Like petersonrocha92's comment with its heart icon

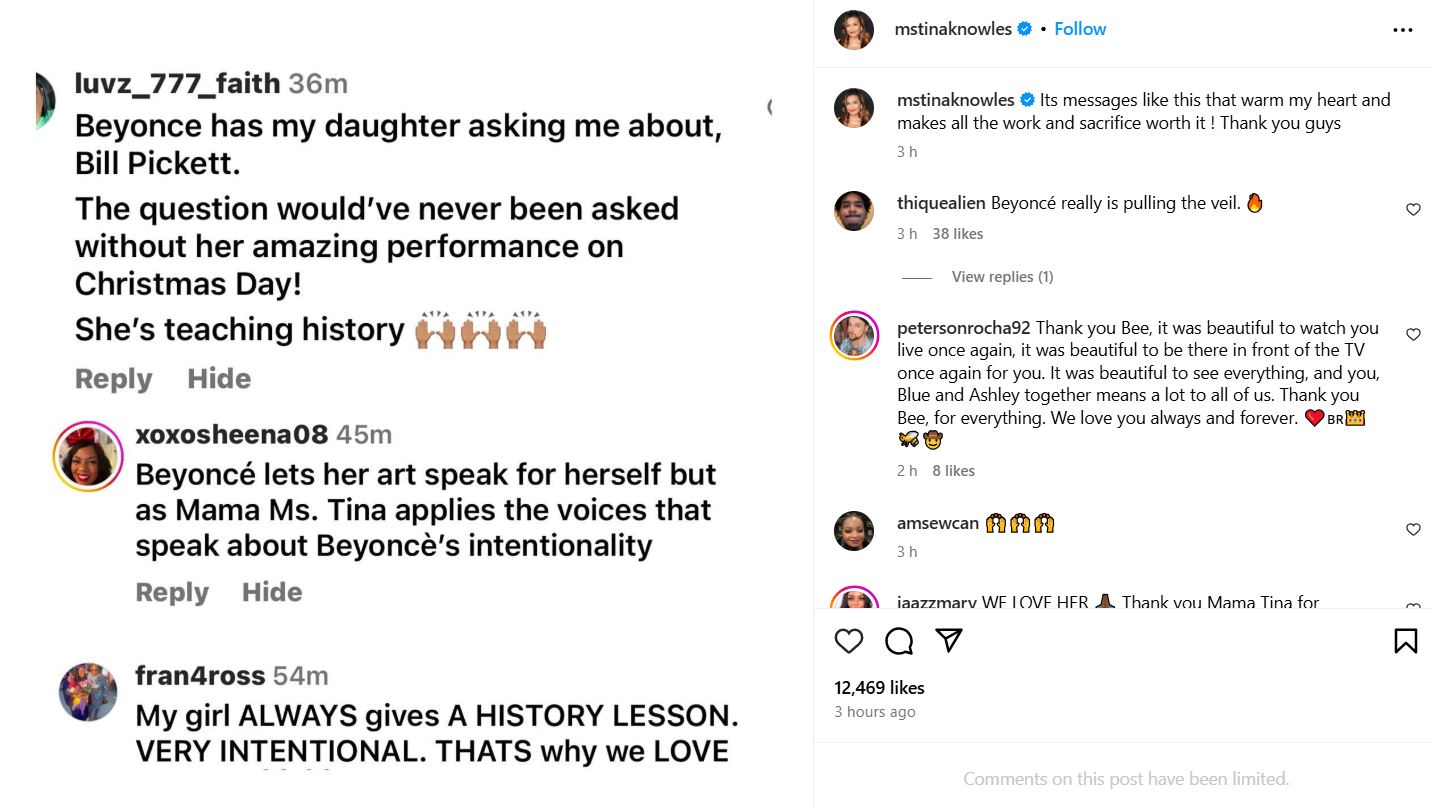coord(1413,335)
